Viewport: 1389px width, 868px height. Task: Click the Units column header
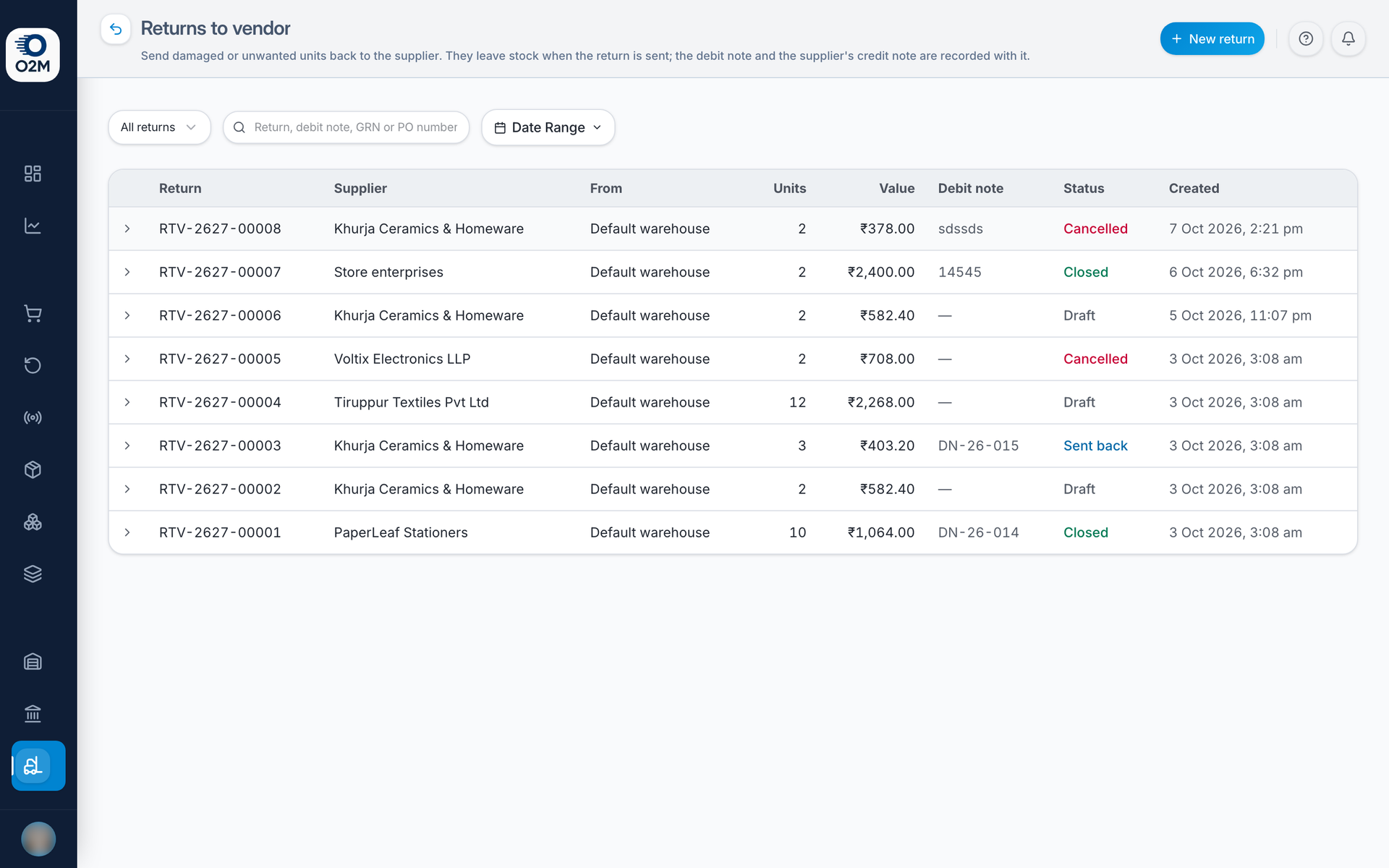789,188
